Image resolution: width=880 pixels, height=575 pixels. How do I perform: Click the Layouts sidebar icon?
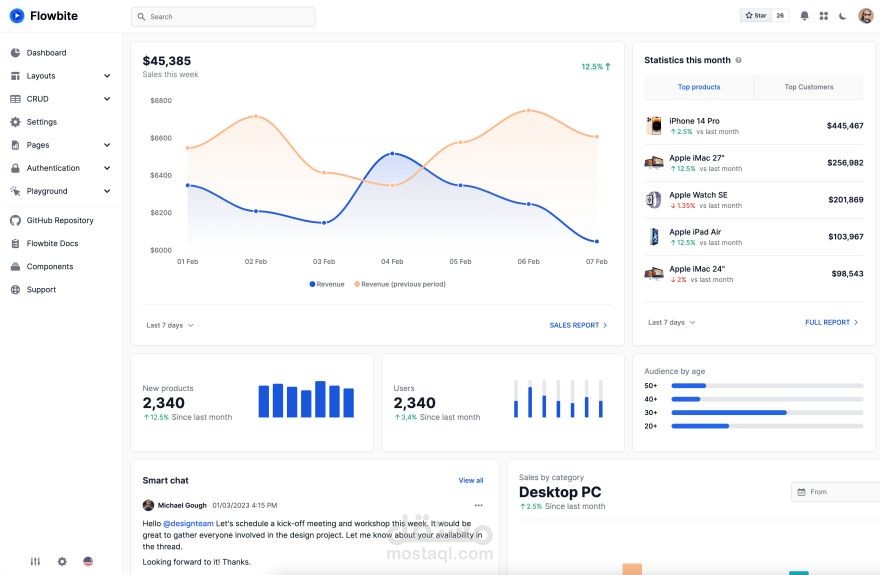pos(15,76)
